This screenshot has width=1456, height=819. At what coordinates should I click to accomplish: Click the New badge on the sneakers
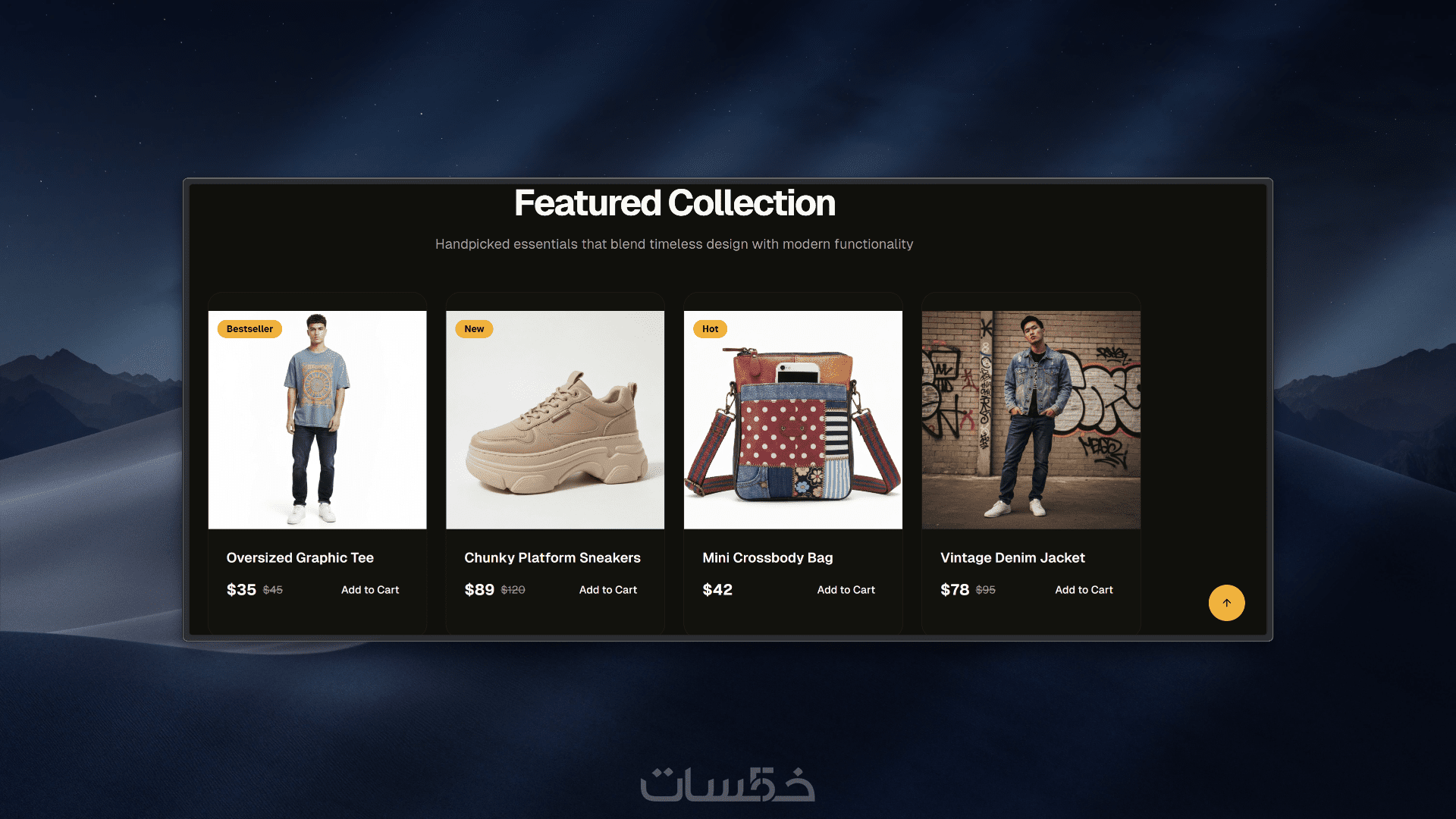pyautogui.click(x=474, y=329)
